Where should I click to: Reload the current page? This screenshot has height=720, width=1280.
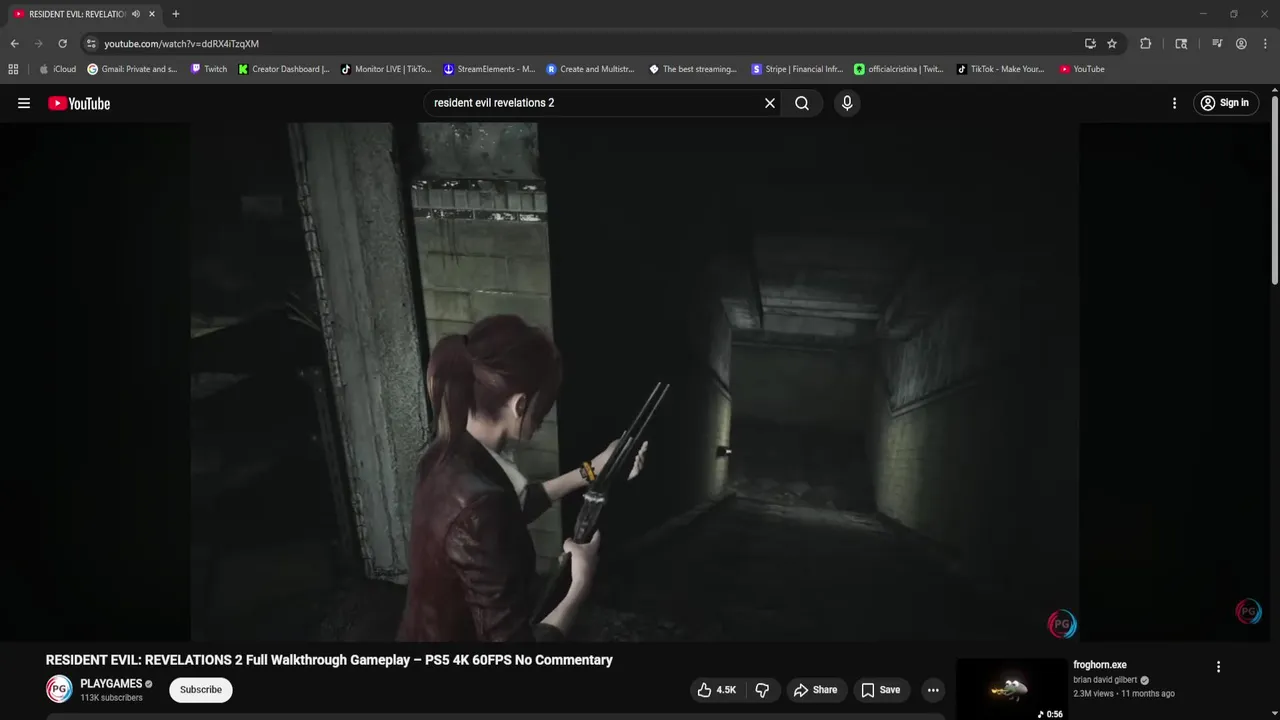coord(62,44)
